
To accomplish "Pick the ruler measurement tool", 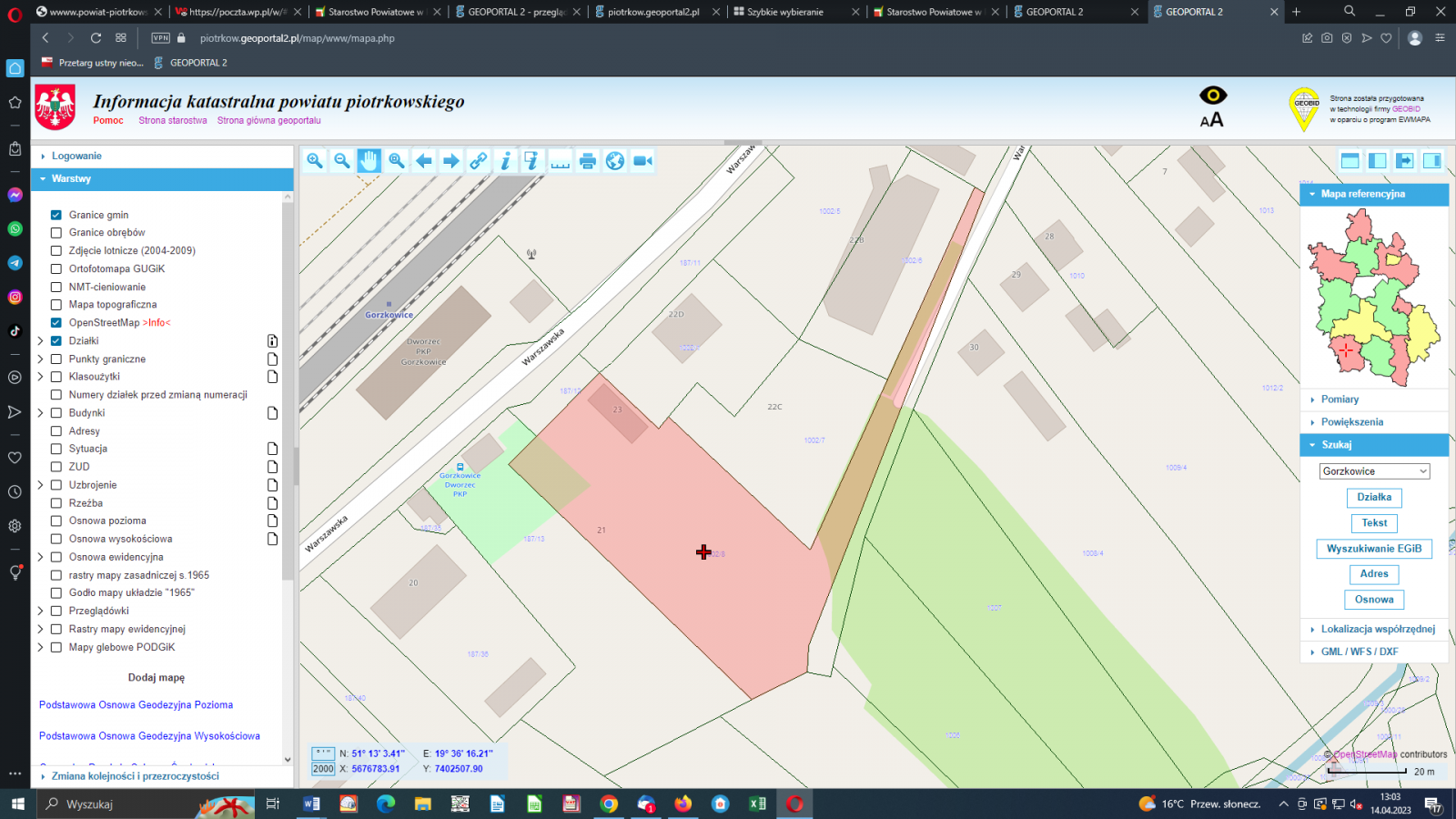I will 561,161.
